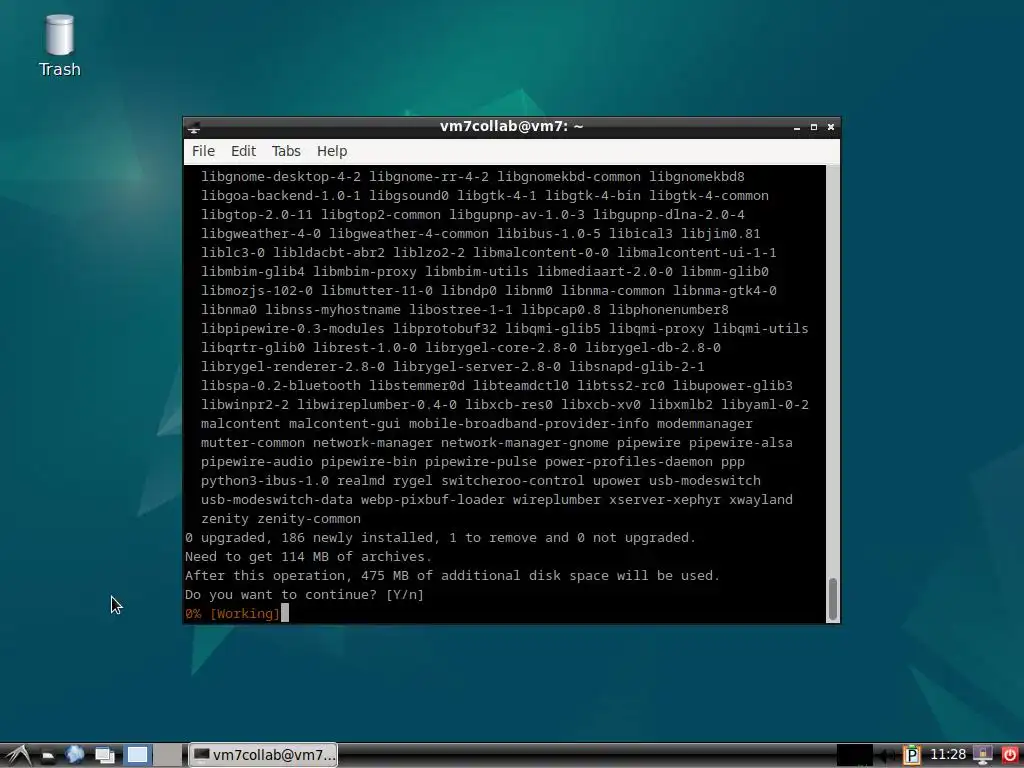Viewport: 1024px width, 768px height.
Task: Click the 'zenity-common' package name
Action: (x=308, y=519)
